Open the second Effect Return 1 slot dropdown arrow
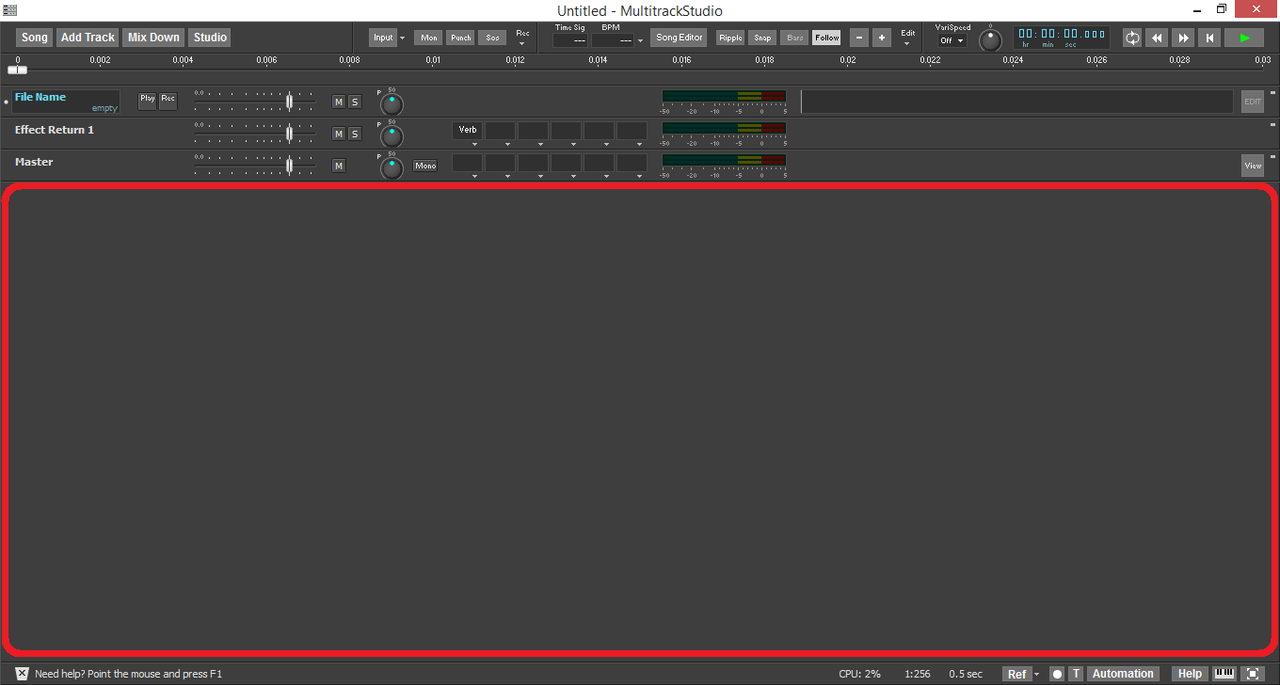 coord(507,144)
